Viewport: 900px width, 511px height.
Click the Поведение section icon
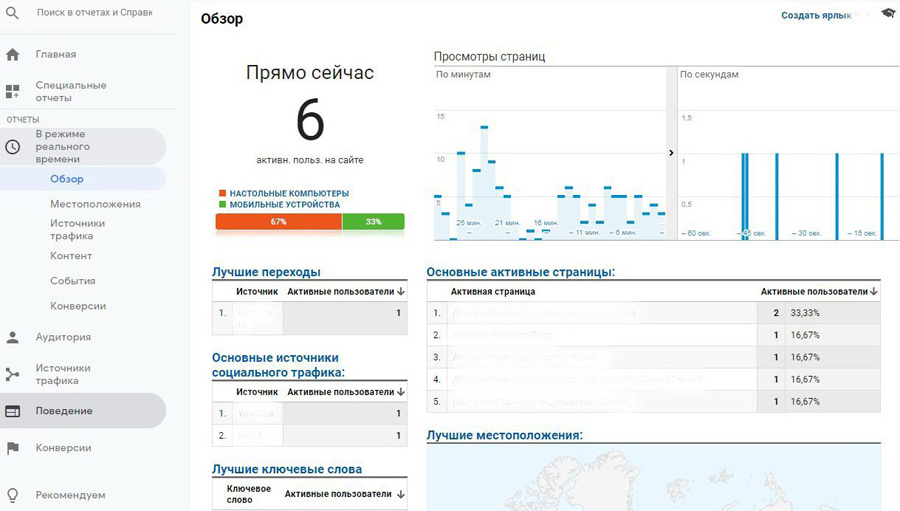point(13,411)
